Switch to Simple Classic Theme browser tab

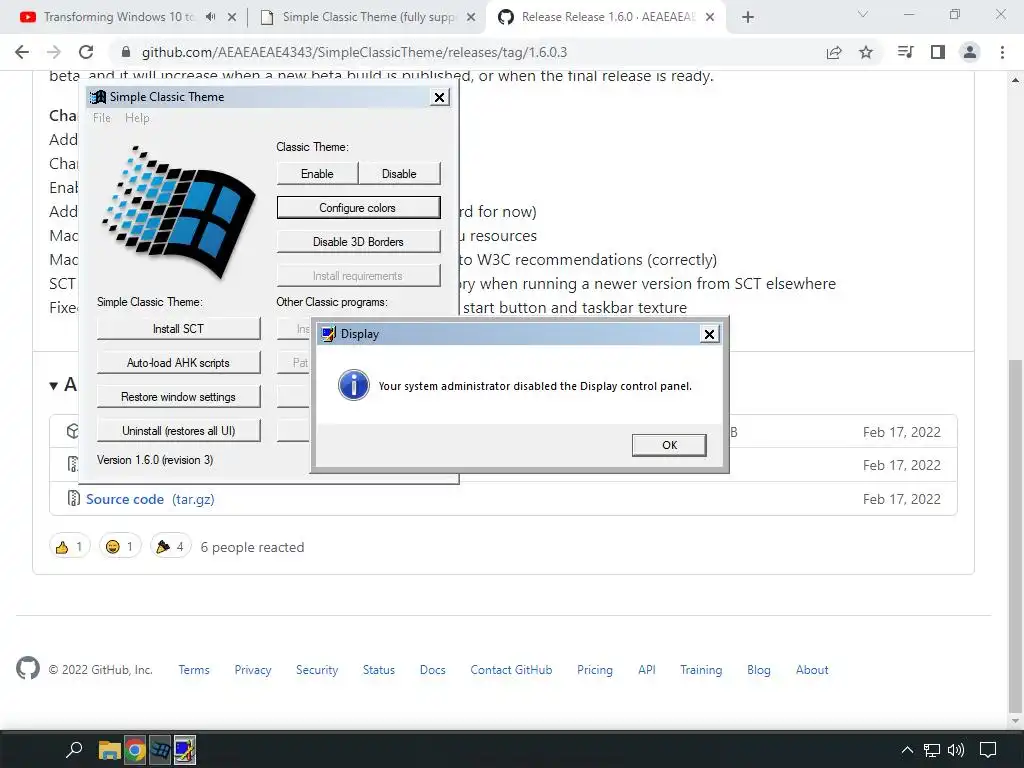[x=369, y=17]
